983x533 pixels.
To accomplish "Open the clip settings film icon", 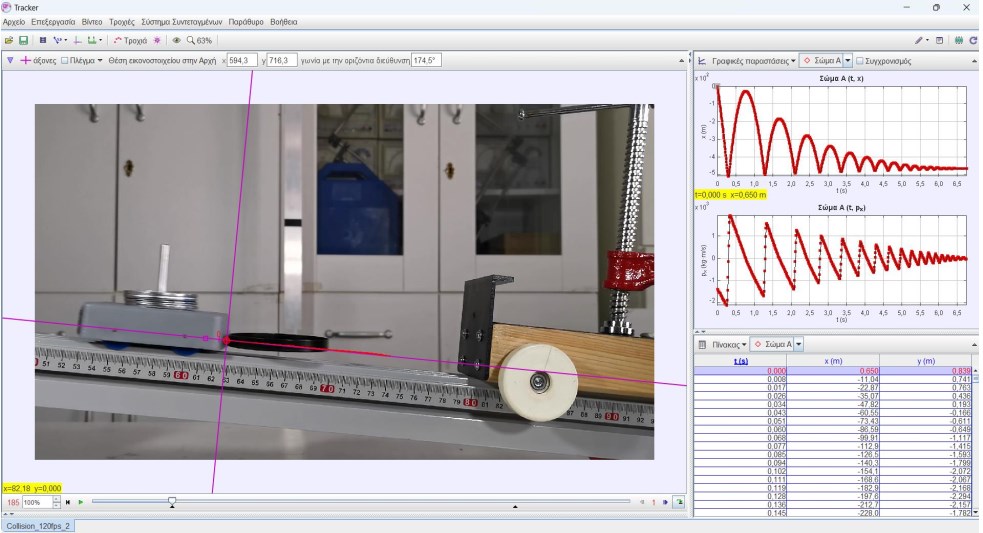I will click(42, 41).
